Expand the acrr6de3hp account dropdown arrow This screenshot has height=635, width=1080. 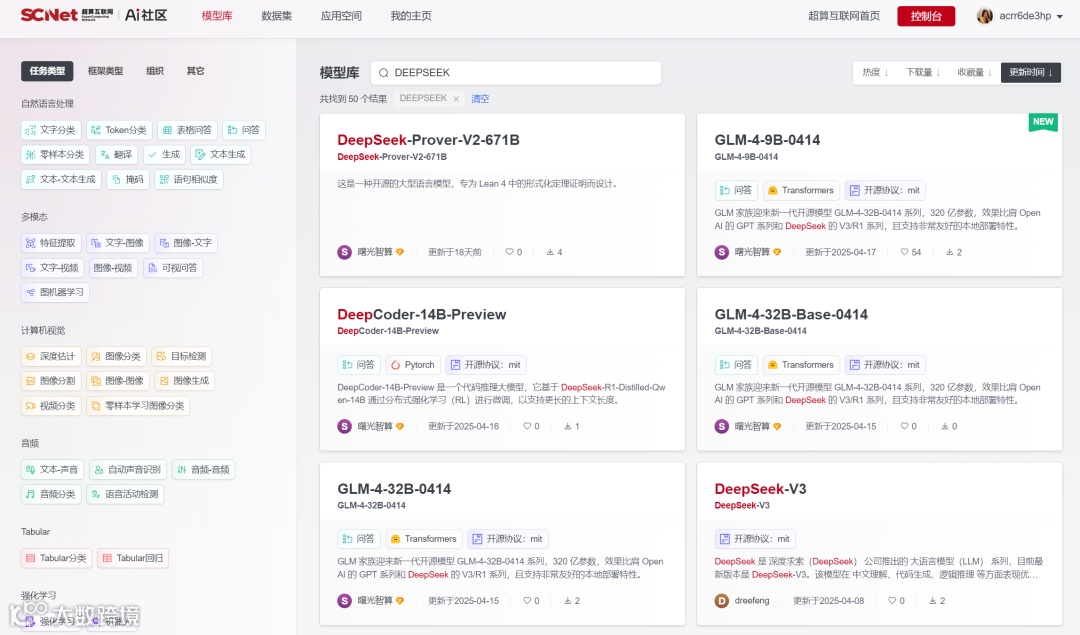(1059, 16)
